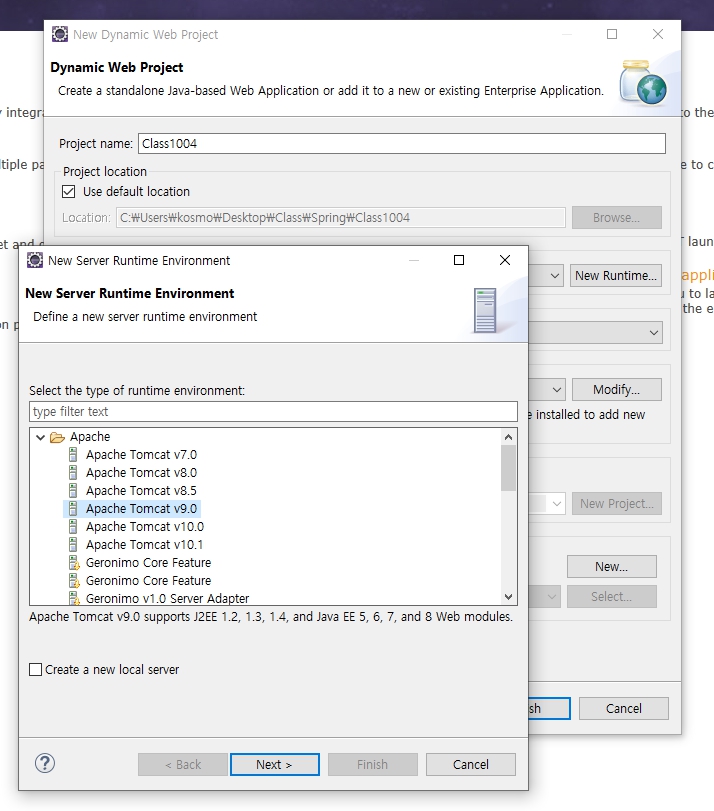Image resolution: width=714 pixels, height=811 pixels.
Task: Click the Apache Tomcat v8.0 server icon
Action: click(73, 473)
